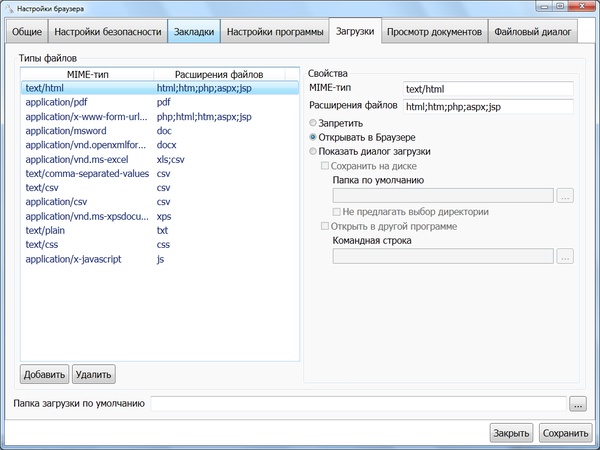Click the Сохранить button

(x=565, y=433)
